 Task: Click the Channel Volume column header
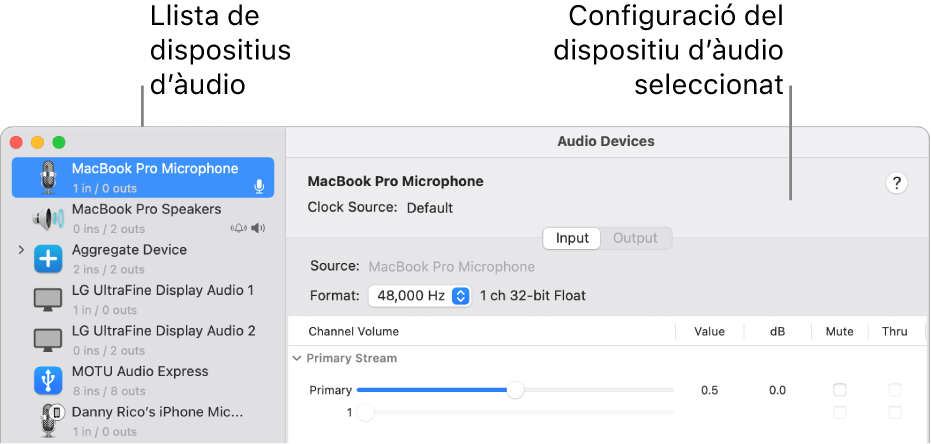(x=353, y=331)
